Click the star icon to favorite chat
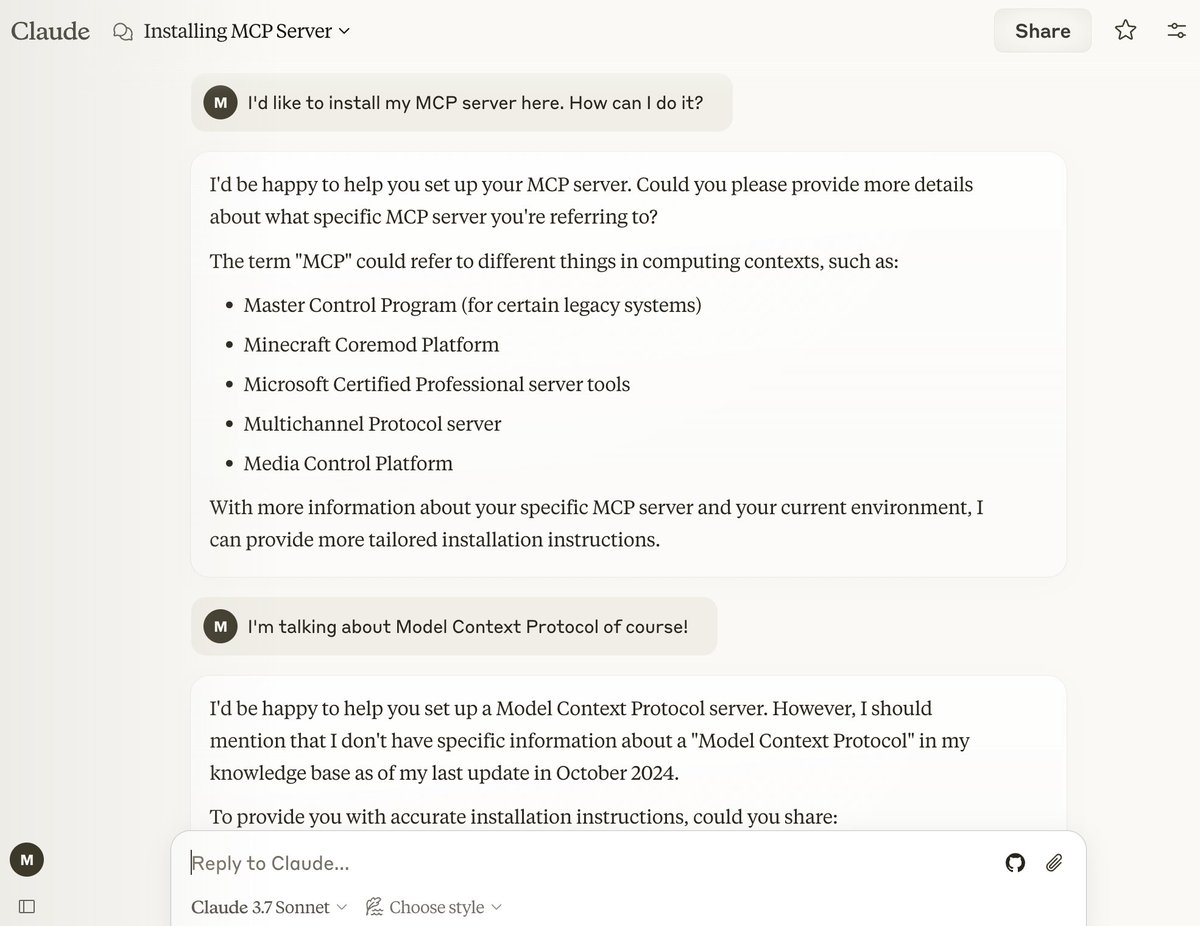1200x926 pixels. coord(1126,31)
